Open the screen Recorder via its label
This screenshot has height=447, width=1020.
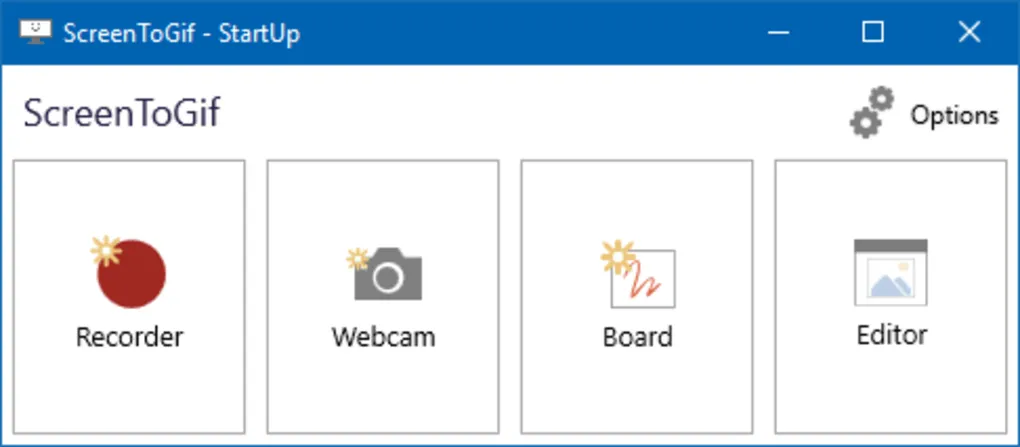pos(130,336)
